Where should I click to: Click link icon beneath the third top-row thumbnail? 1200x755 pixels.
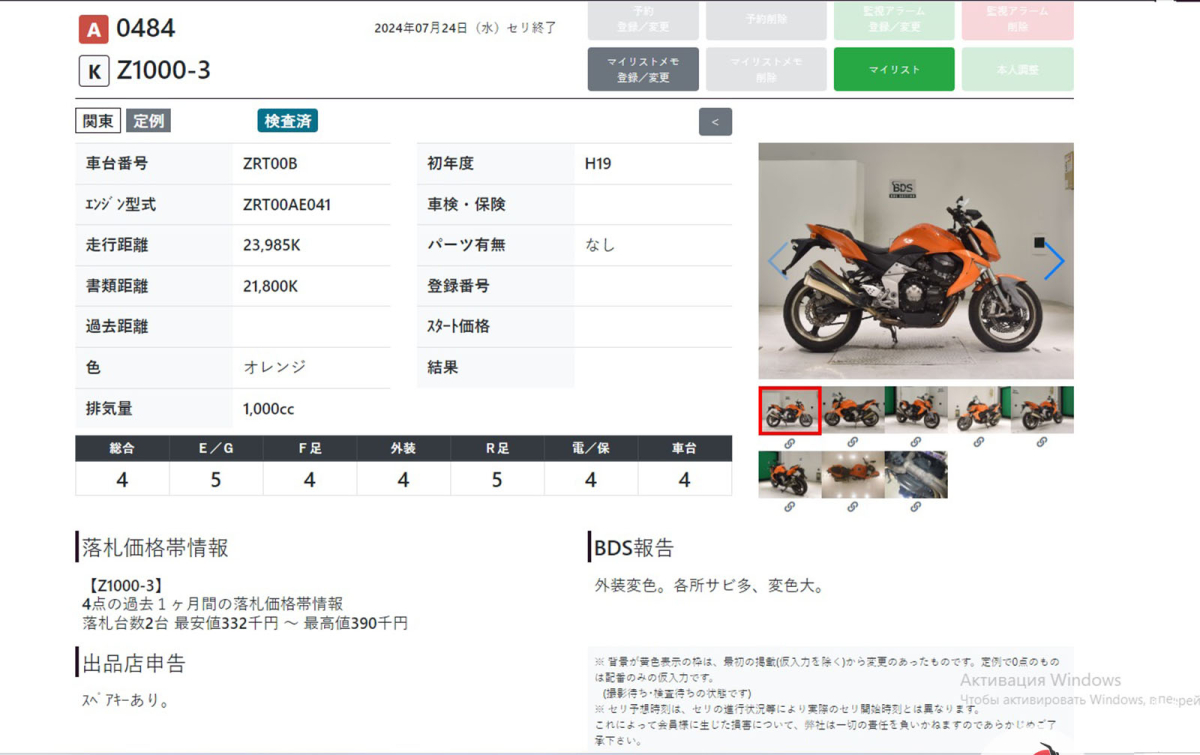pos(915,443)
